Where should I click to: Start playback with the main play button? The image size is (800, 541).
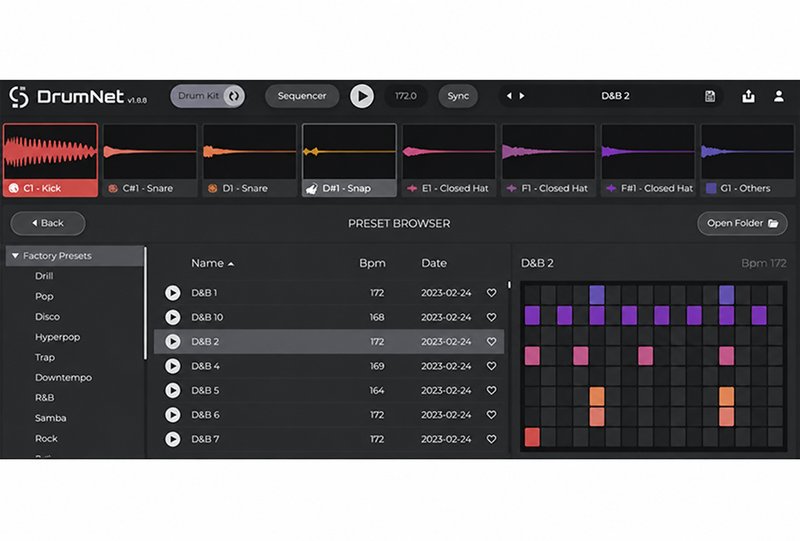point(362,96)
